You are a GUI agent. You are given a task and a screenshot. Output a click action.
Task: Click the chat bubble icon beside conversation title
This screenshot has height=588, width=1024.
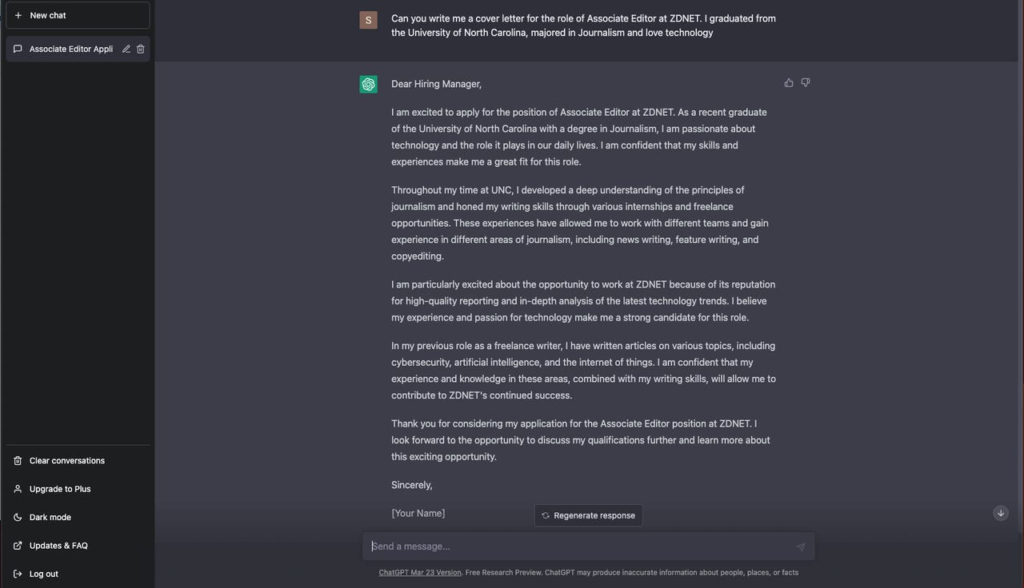18,49
